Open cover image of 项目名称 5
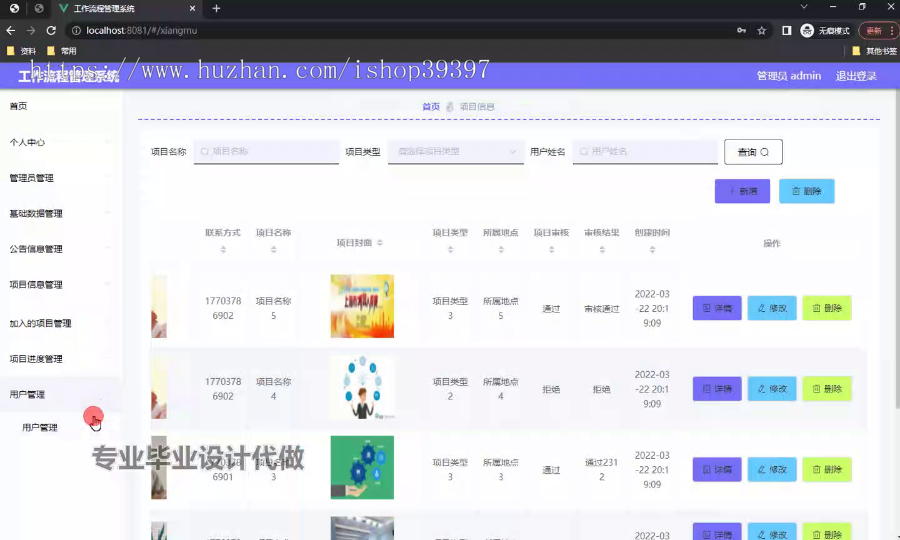This screenshot has height=540, width=900. point(362,306)
